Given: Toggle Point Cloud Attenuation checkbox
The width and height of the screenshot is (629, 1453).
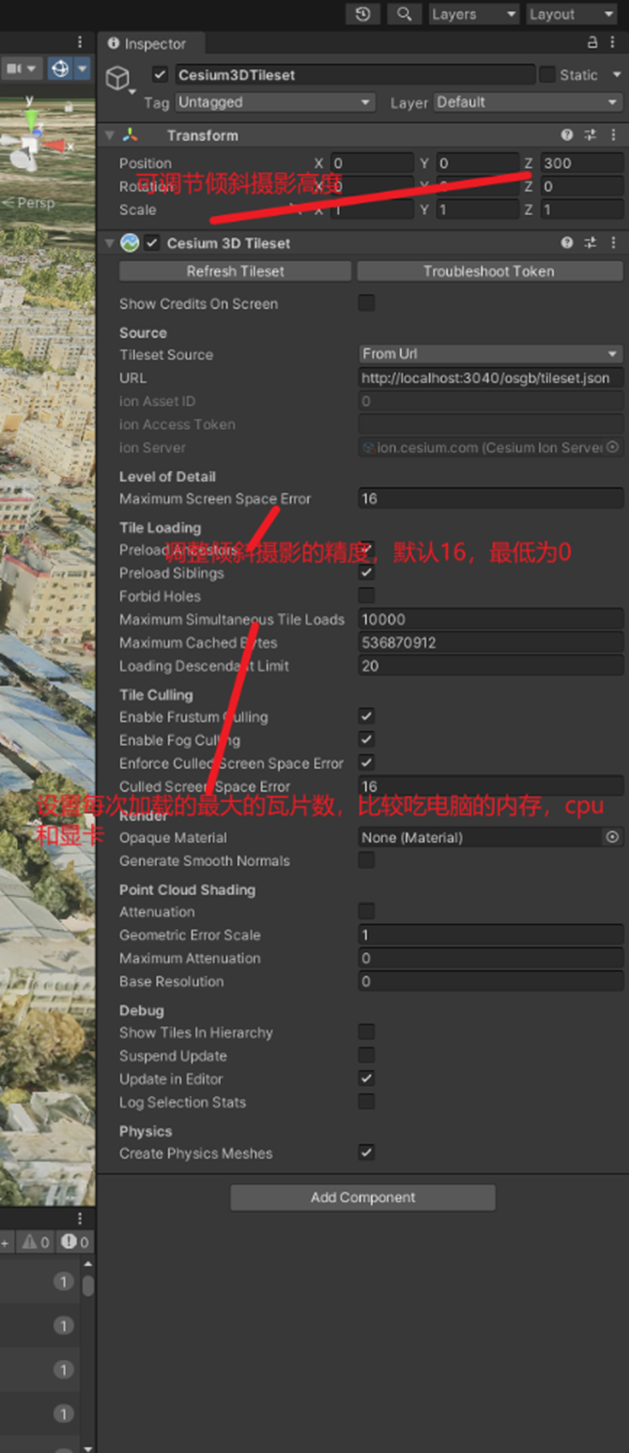Looking at the screenshot, I should coord(366,911).
